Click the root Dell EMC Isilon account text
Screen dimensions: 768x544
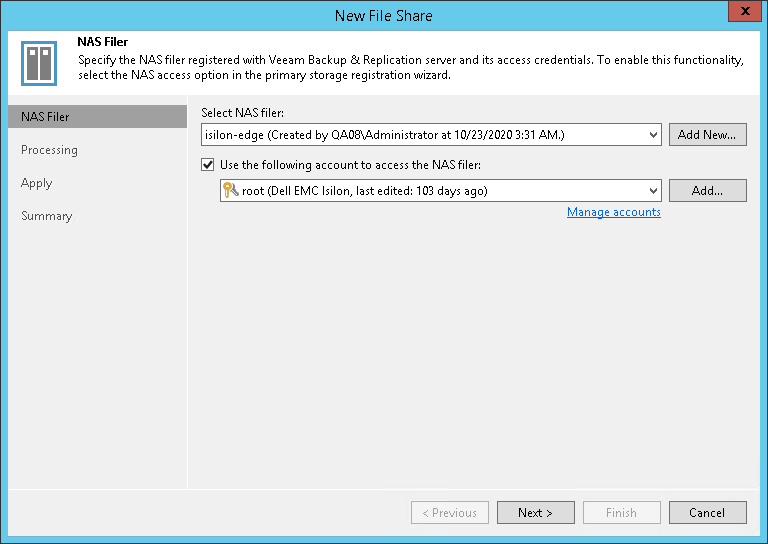tap(365, 190)
